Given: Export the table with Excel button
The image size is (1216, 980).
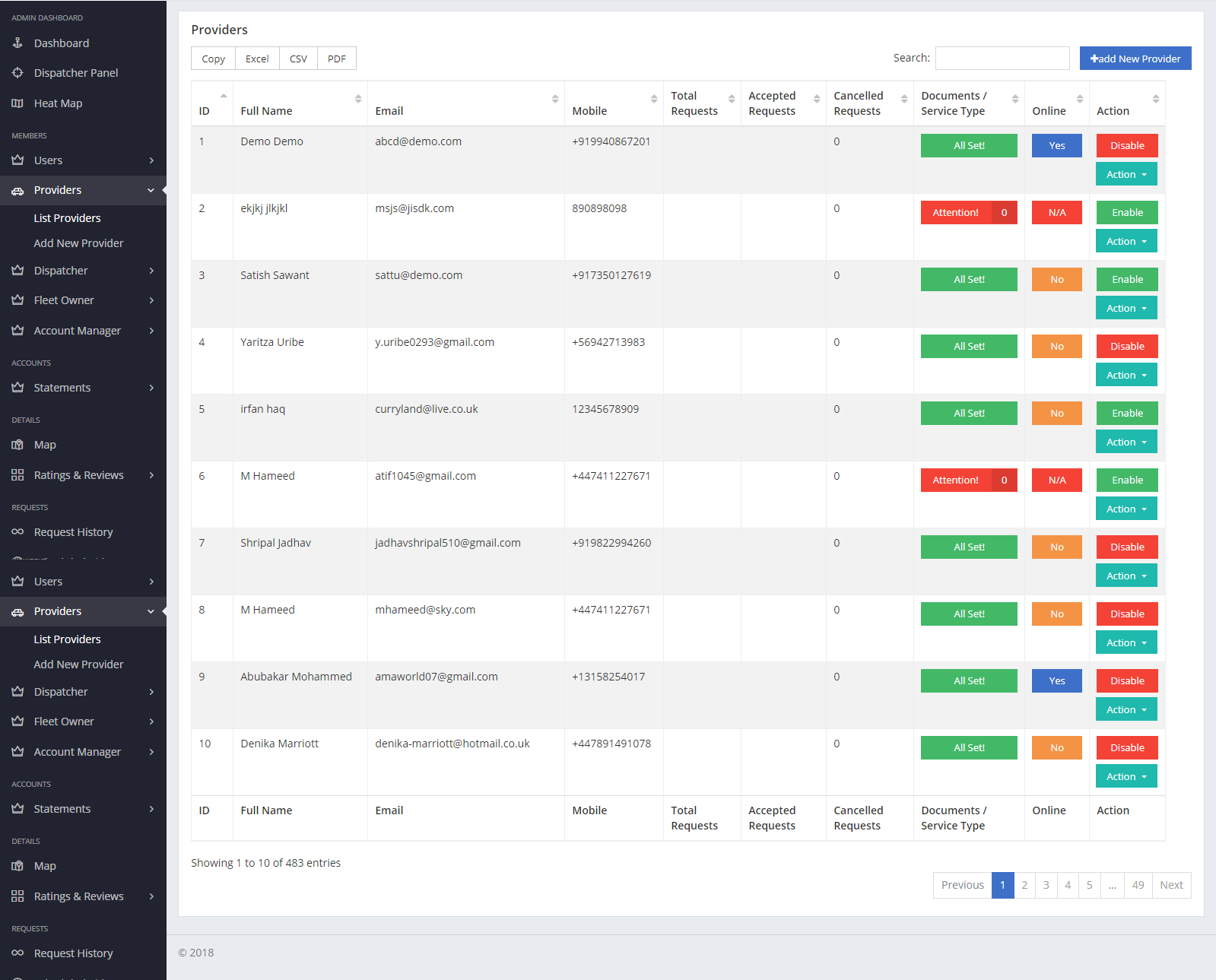Looking at the screenshot, I should [257, 59].
